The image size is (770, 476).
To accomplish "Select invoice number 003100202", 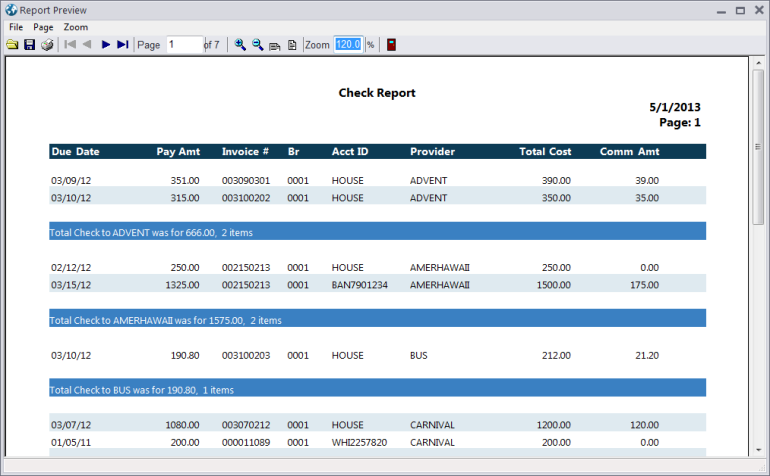I will (x=246, y=198).
